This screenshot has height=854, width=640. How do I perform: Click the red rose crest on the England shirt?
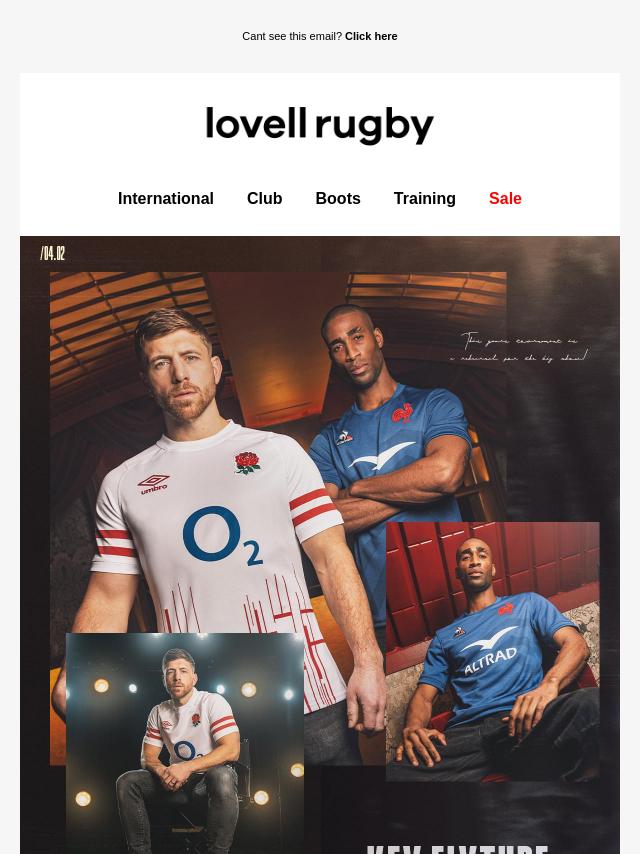248,462
